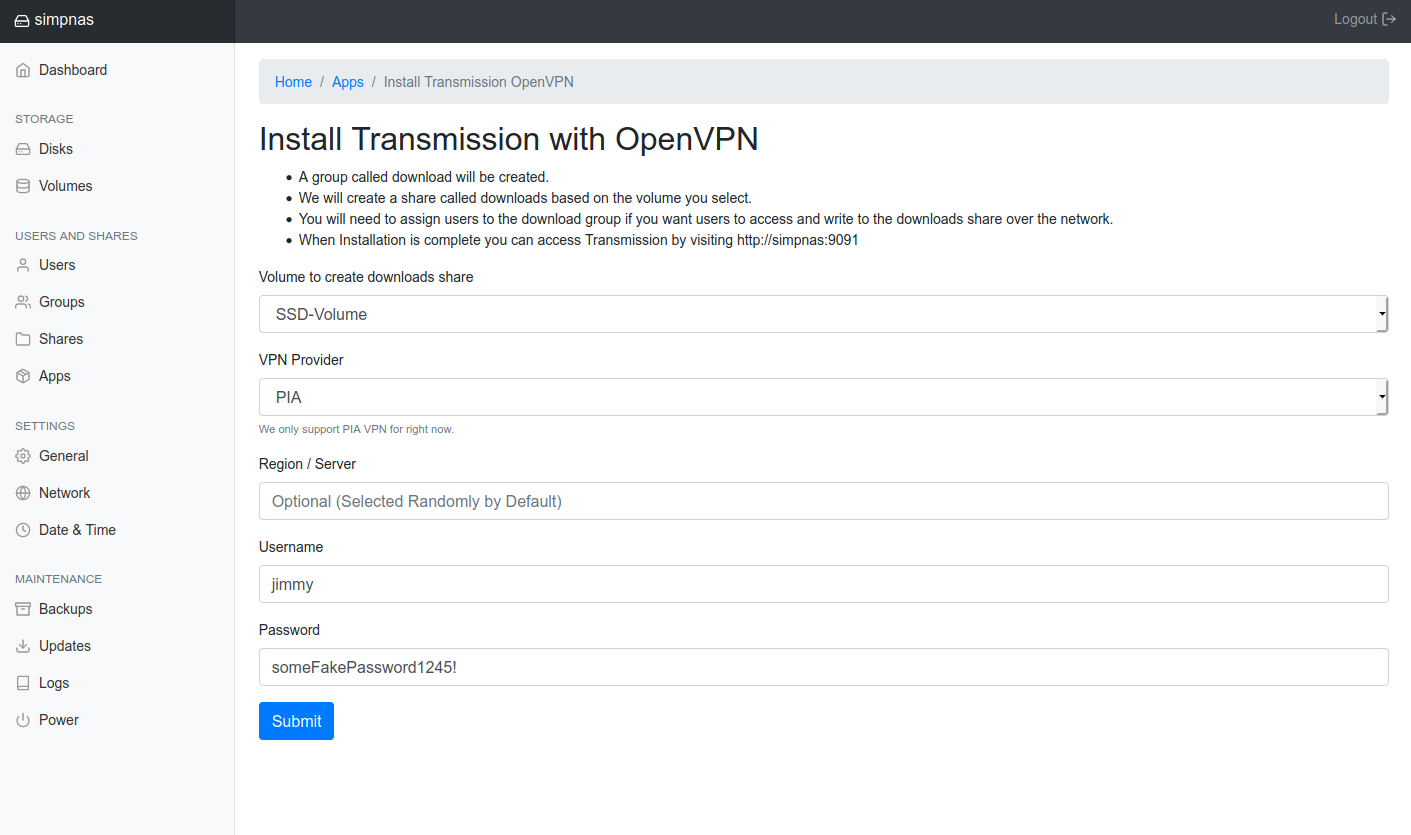This screenshot has width=1411, height=835.
Task: Open Date & Time settings
Action: (77, 530)
